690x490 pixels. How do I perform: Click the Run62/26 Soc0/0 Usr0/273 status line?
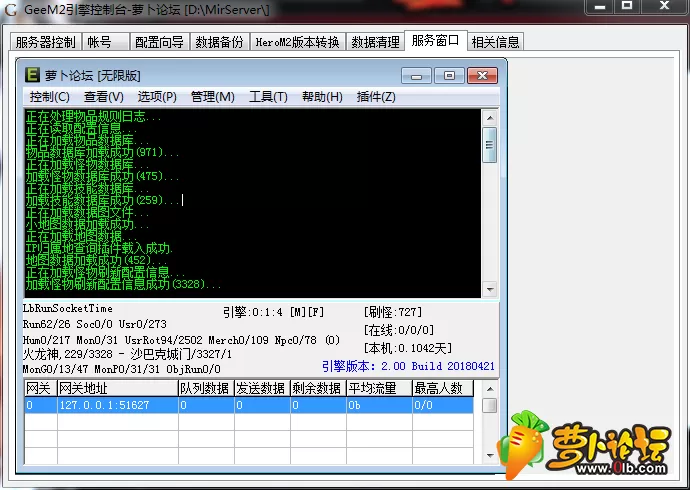(95, 324)
